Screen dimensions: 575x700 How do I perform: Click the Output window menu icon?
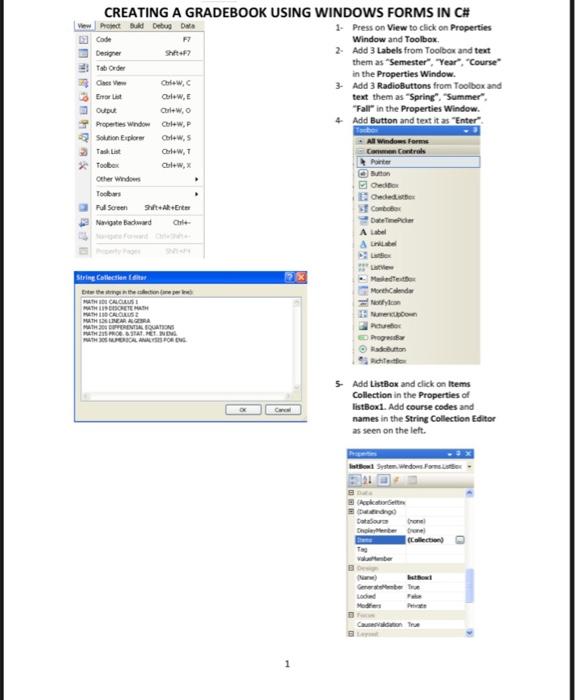point(83,110)
